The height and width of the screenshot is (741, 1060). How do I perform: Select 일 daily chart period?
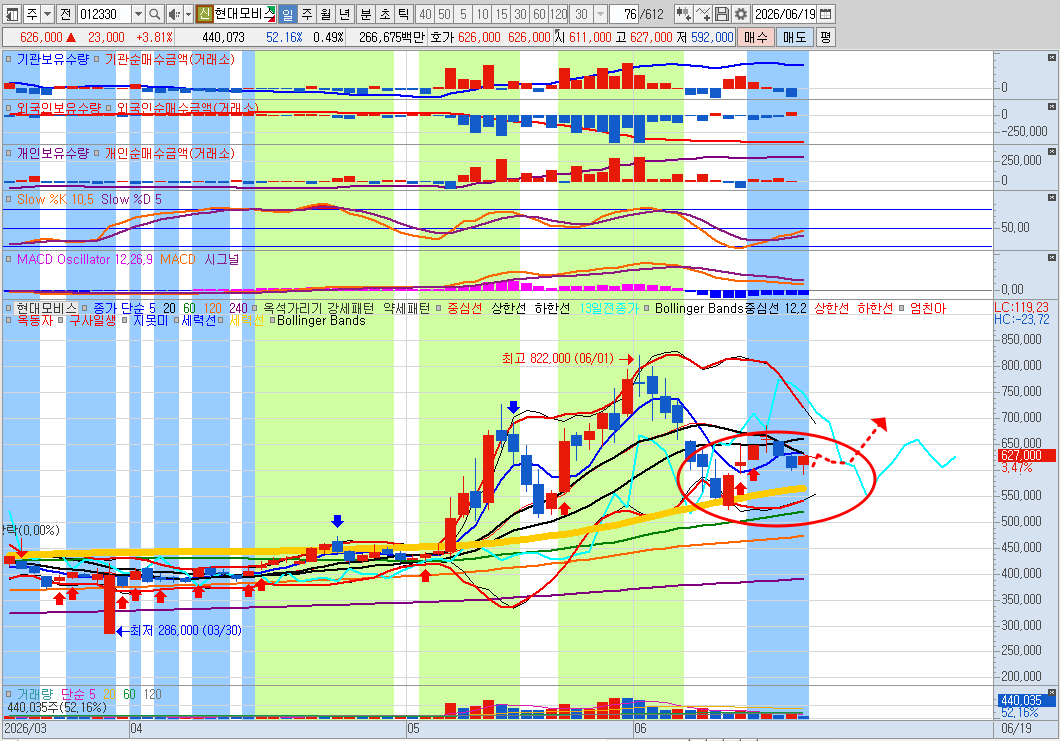pyautogui.click(x=287, y=14)
